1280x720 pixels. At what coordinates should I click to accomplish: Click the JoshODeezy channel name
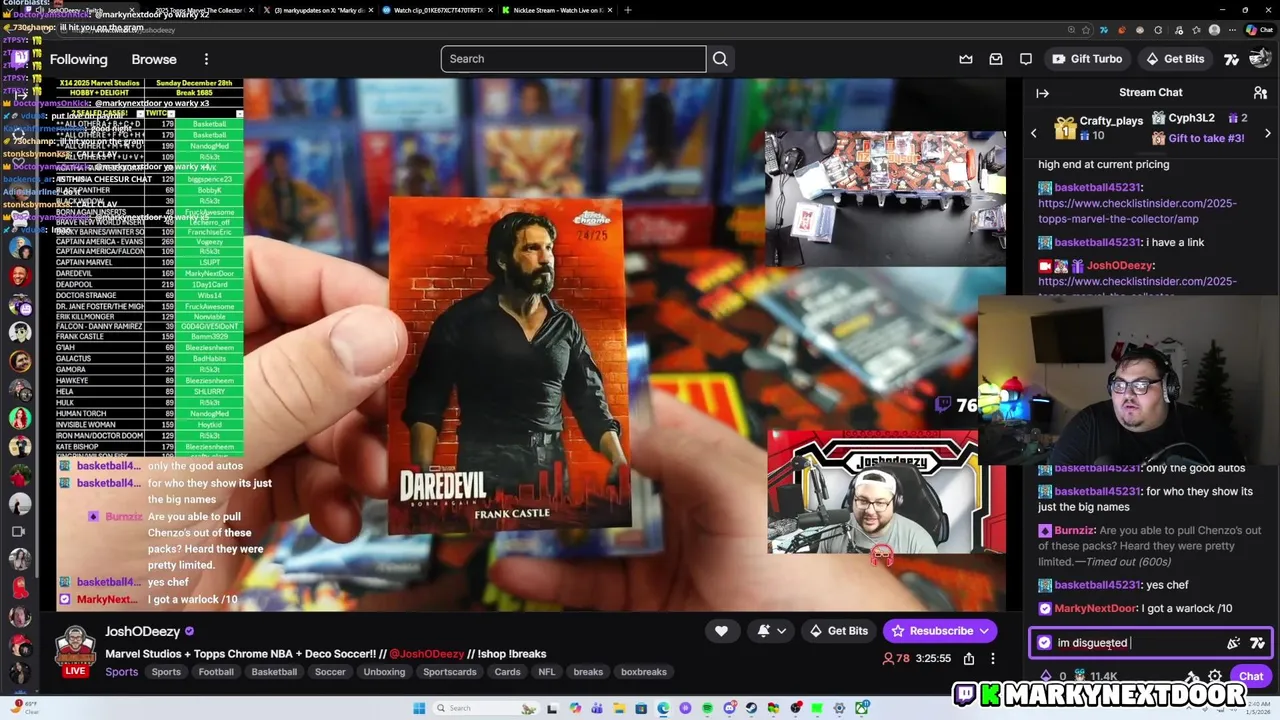pyautogui.click(x=142, y=632)
